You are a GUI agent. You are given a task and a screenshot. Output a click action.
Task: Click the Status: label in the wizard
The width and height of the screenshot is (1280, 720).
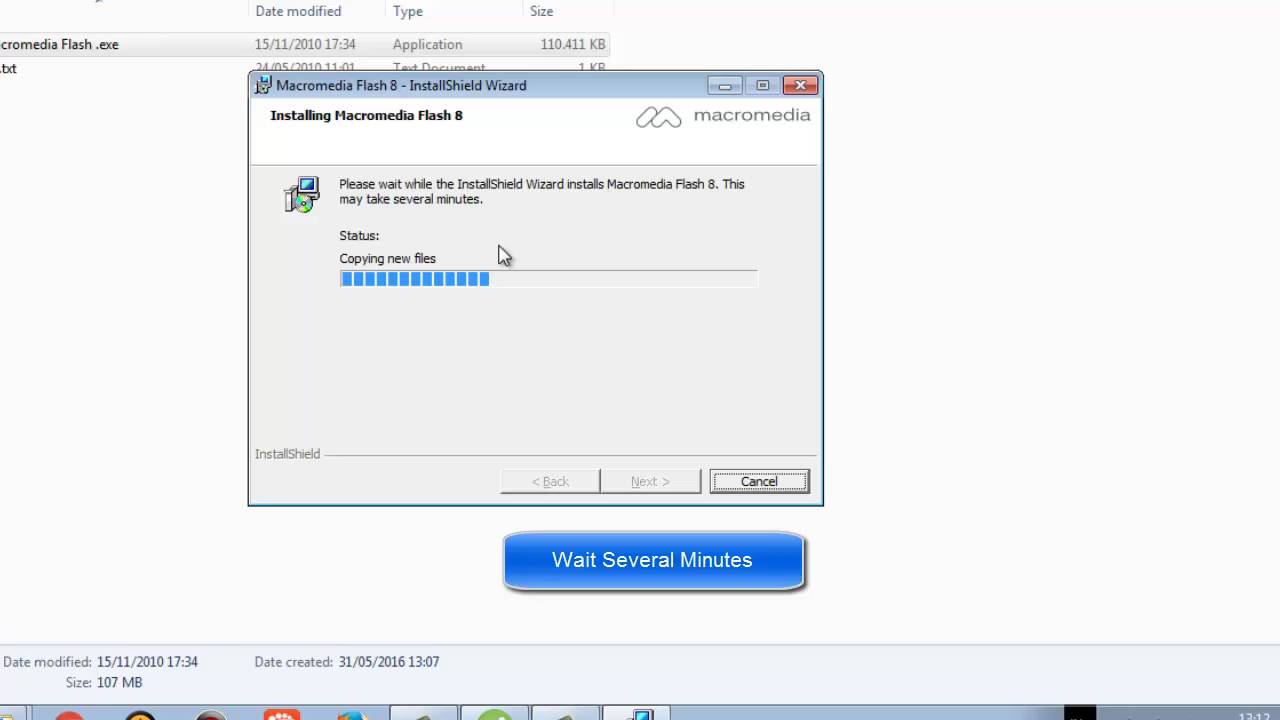click(x=359, y=236)
